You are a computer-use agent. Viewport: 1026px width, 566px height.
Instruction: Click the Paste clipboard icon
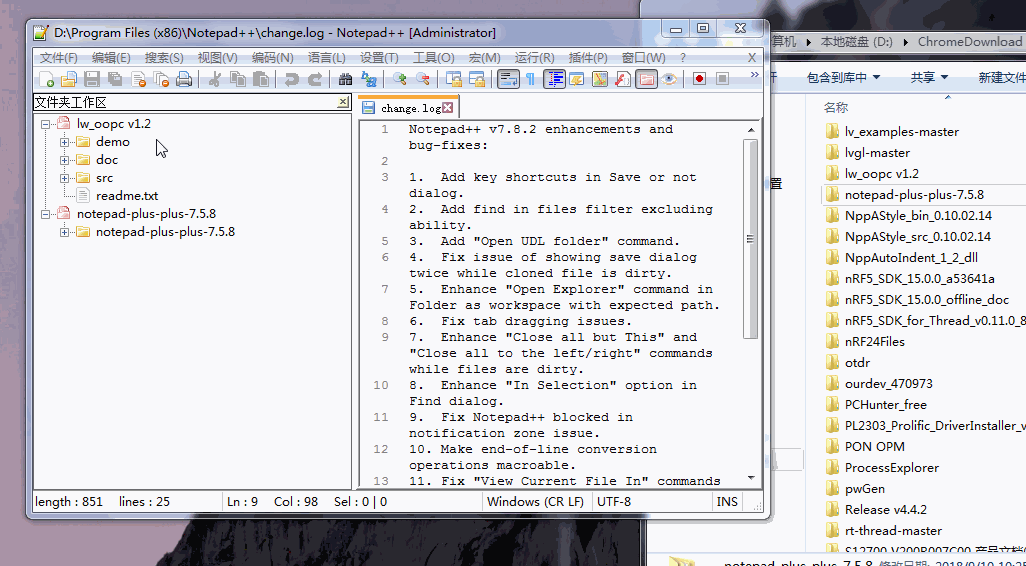260,79
